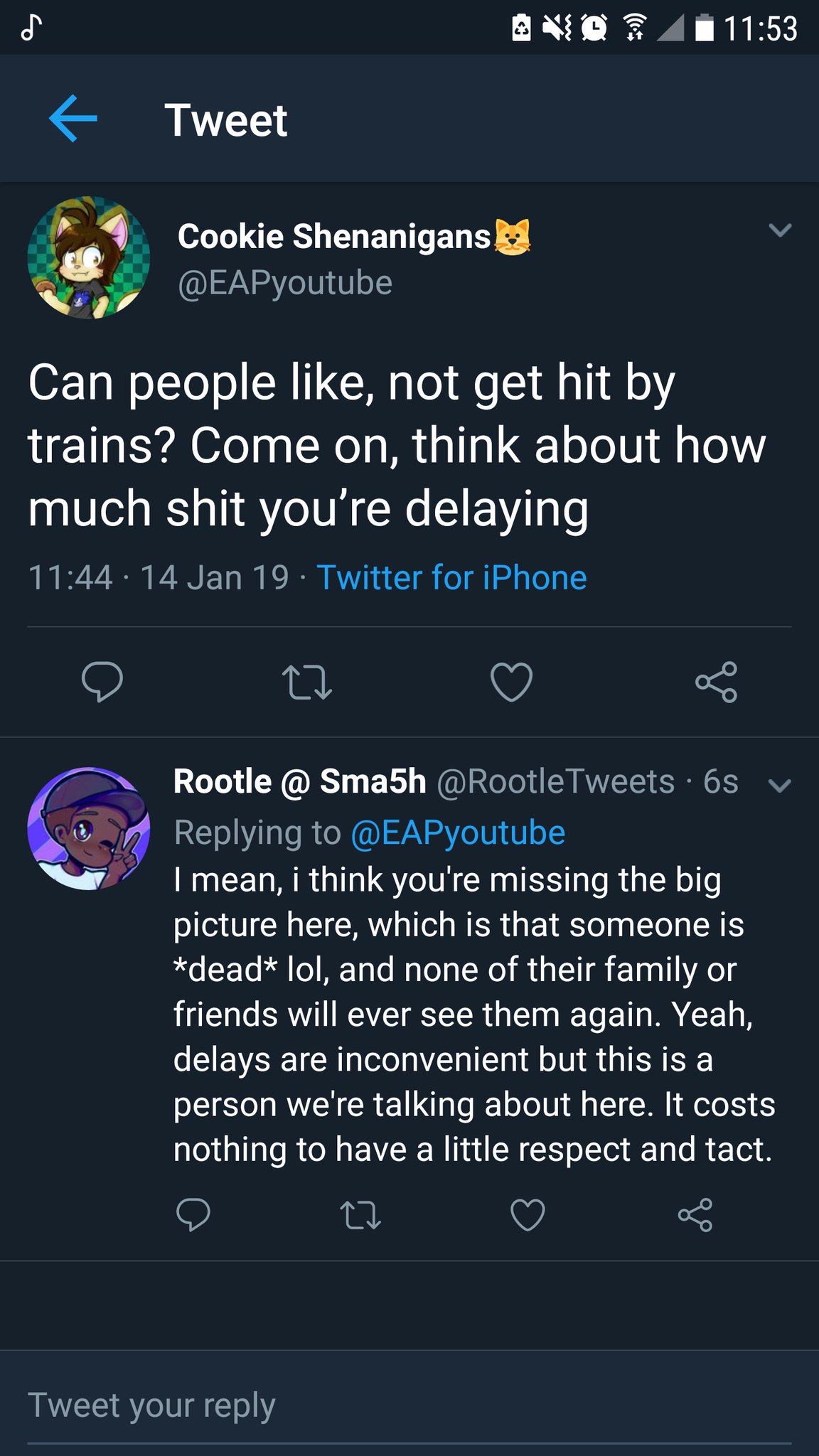This screenshot has width=819, height=1456.
Task: Like the main tweet with heart icon
Action: point(511,682)
